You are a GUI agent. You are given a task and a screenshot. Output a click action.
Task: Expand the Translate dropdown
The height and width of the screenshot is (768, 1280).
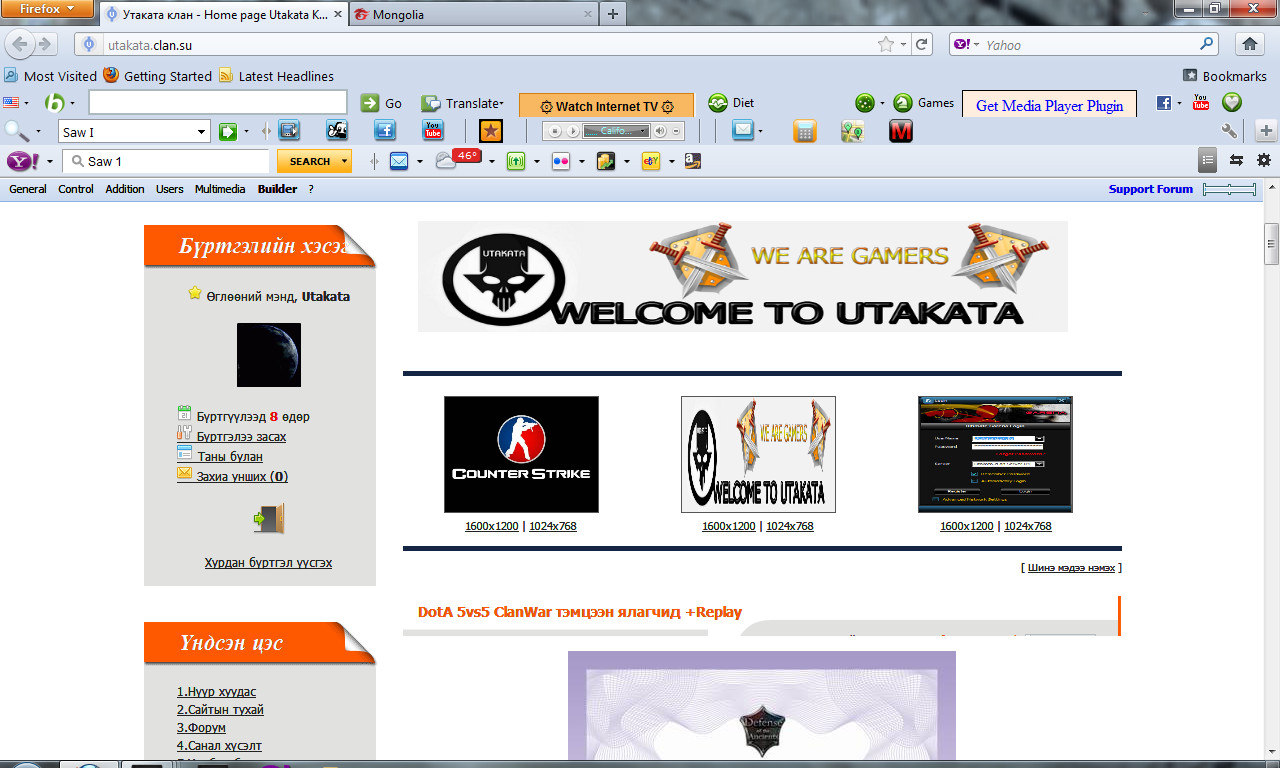501,103
